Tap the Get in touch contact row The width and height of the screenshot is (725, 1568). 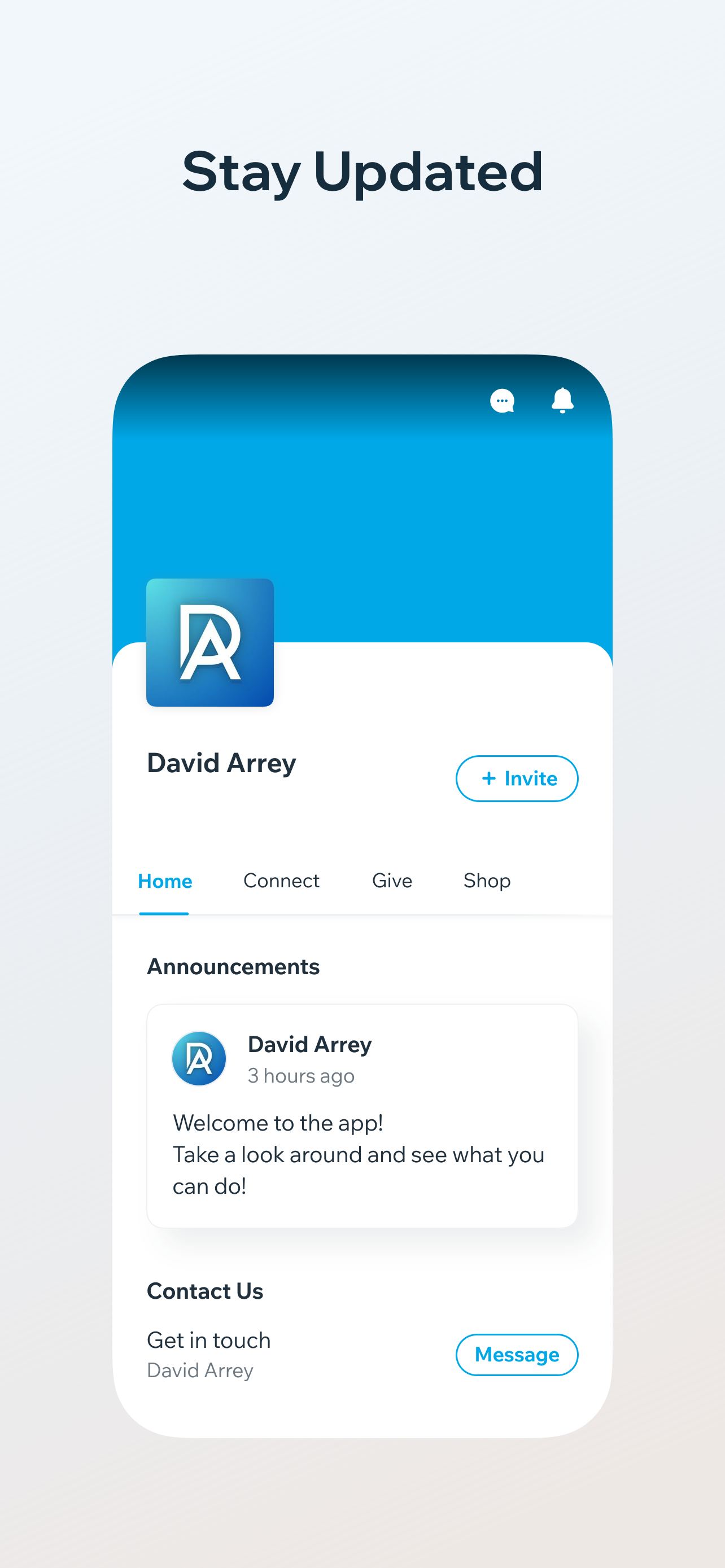coord(362,1354)
